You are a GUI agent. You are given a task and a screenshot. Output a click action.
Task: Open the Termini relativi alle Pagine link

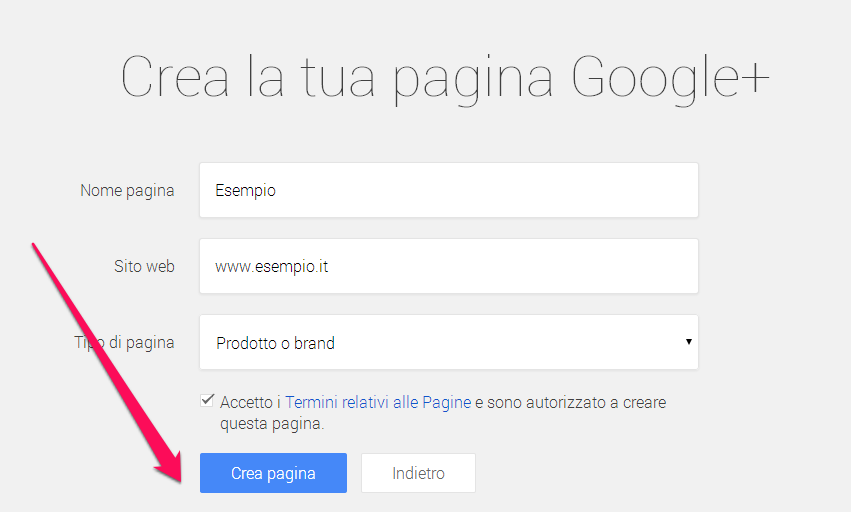tap(377, 402)
